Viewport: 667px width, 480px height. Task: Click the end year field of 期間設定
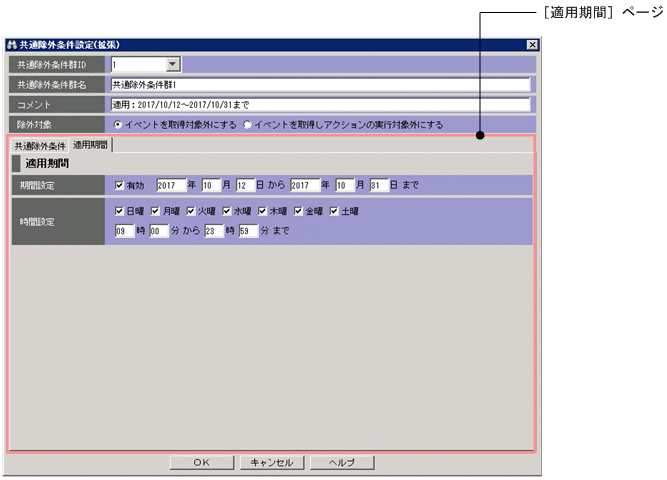tap(305, 185)
